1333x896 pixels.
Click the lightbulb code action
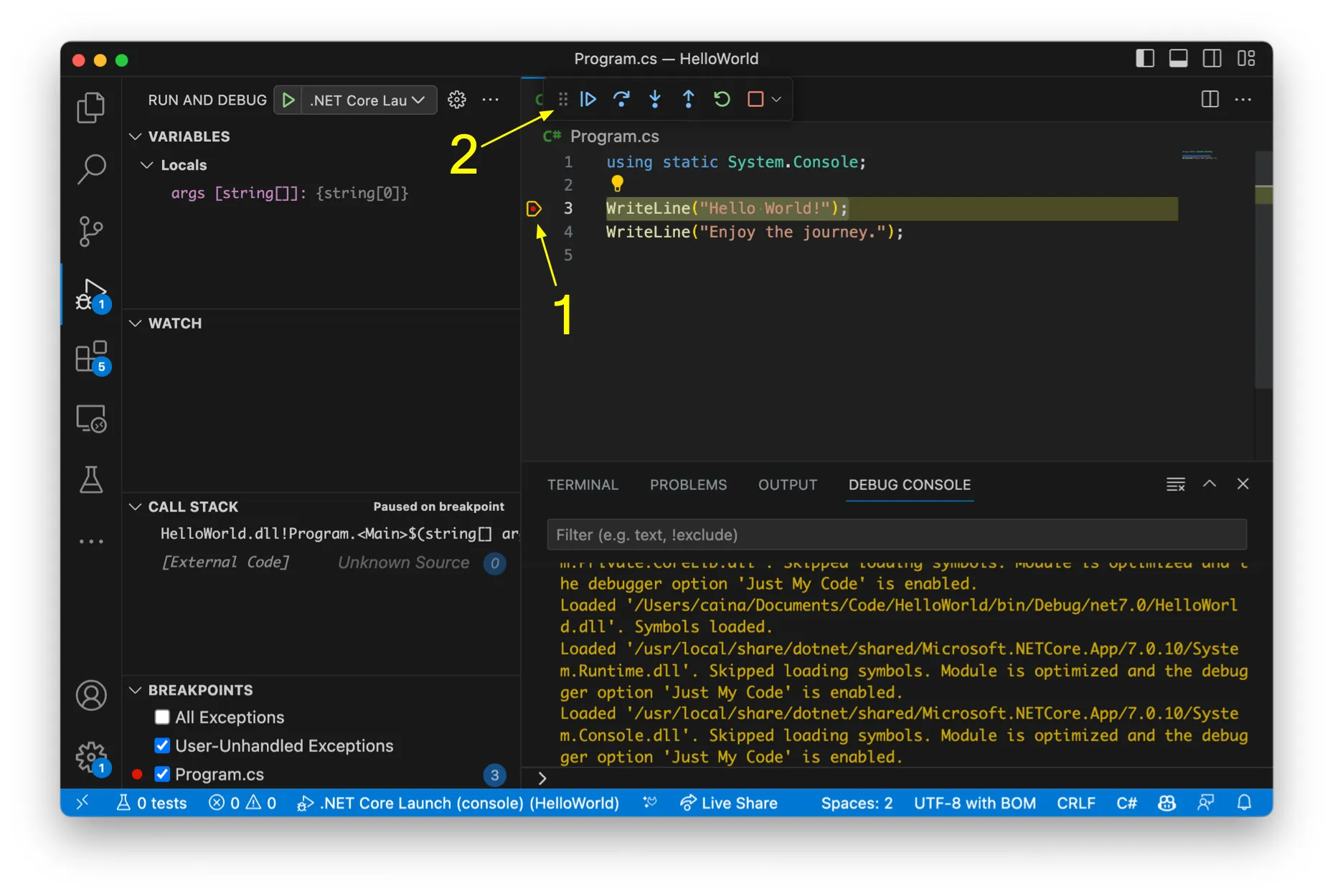tap(617, 184)
